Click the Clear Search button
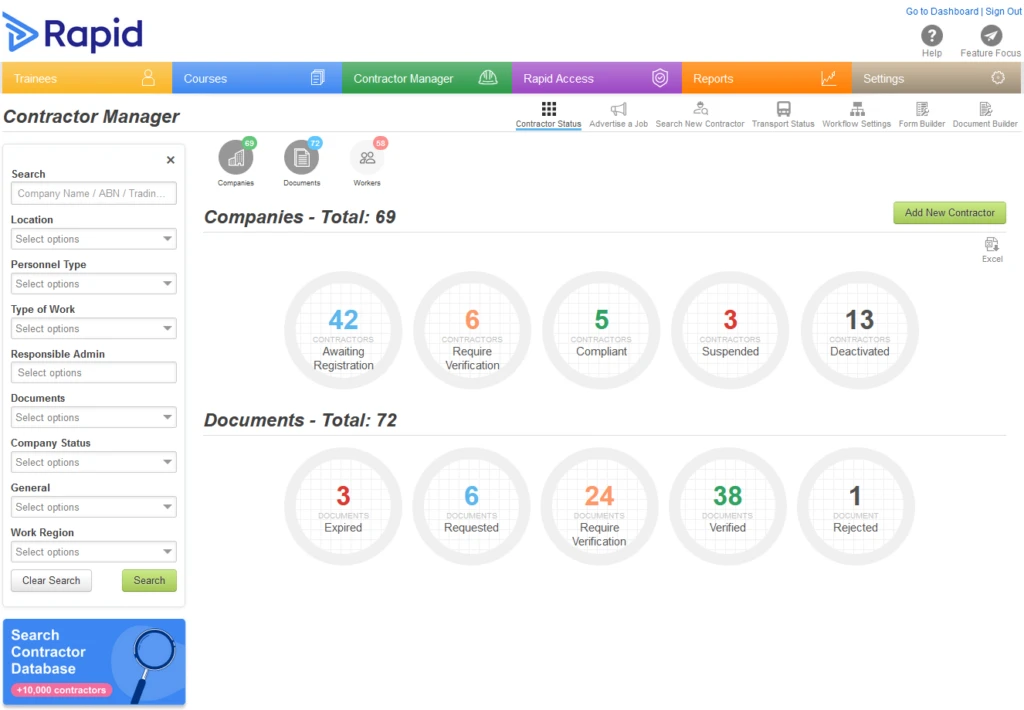Viewport: 1024px width, 710px height. click(x=51, y=581)
